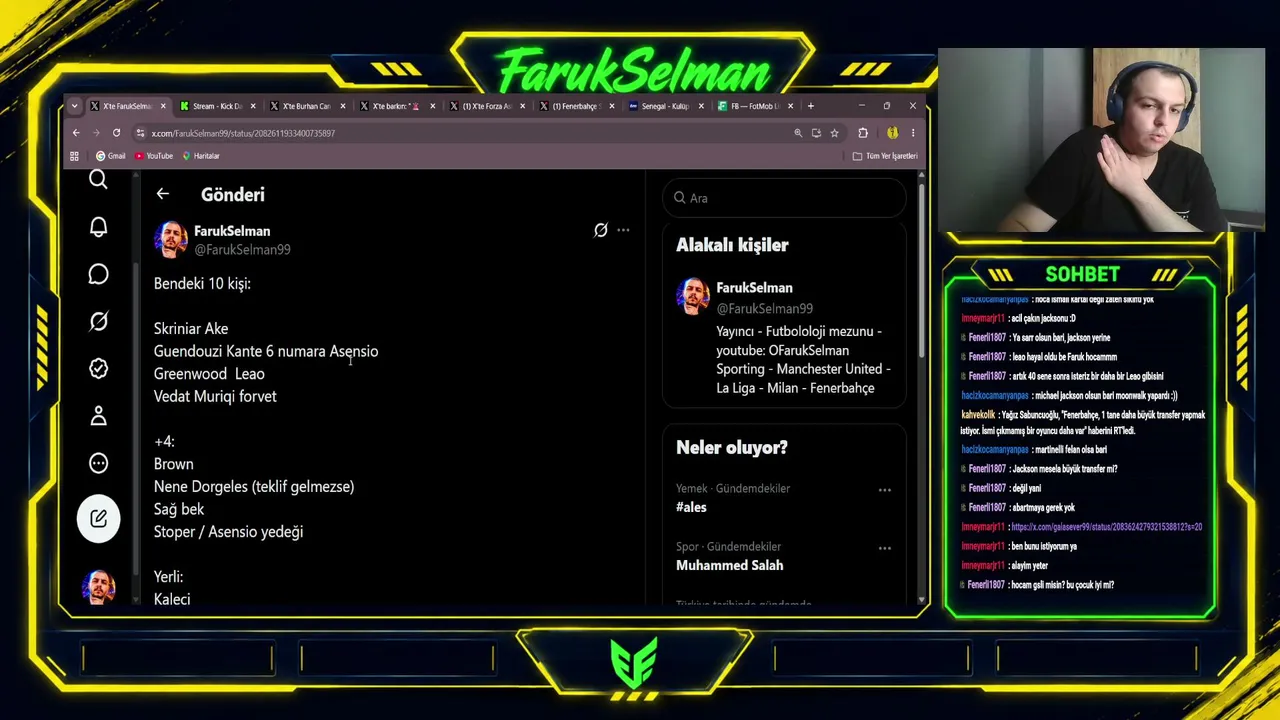Open the browser three-dot menu
The height and width of the screenshot is (720, 1280).
point(912,133)
